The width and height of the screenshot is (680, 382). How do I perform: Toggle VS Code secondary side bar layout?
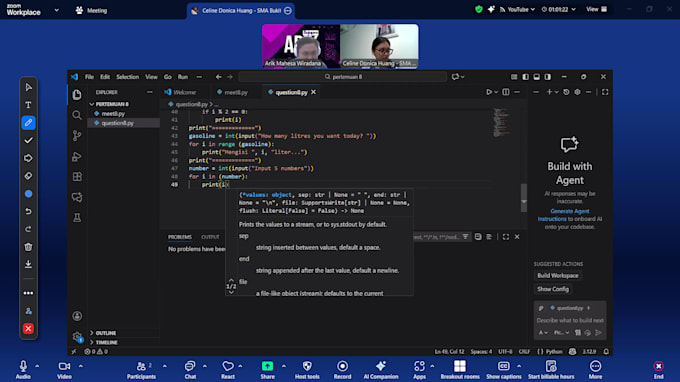548,77
